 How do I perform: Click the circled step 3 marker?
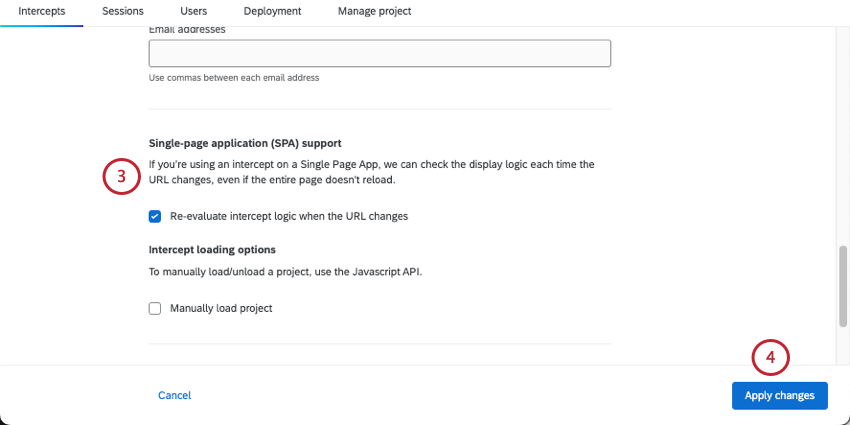pos(121,177)
